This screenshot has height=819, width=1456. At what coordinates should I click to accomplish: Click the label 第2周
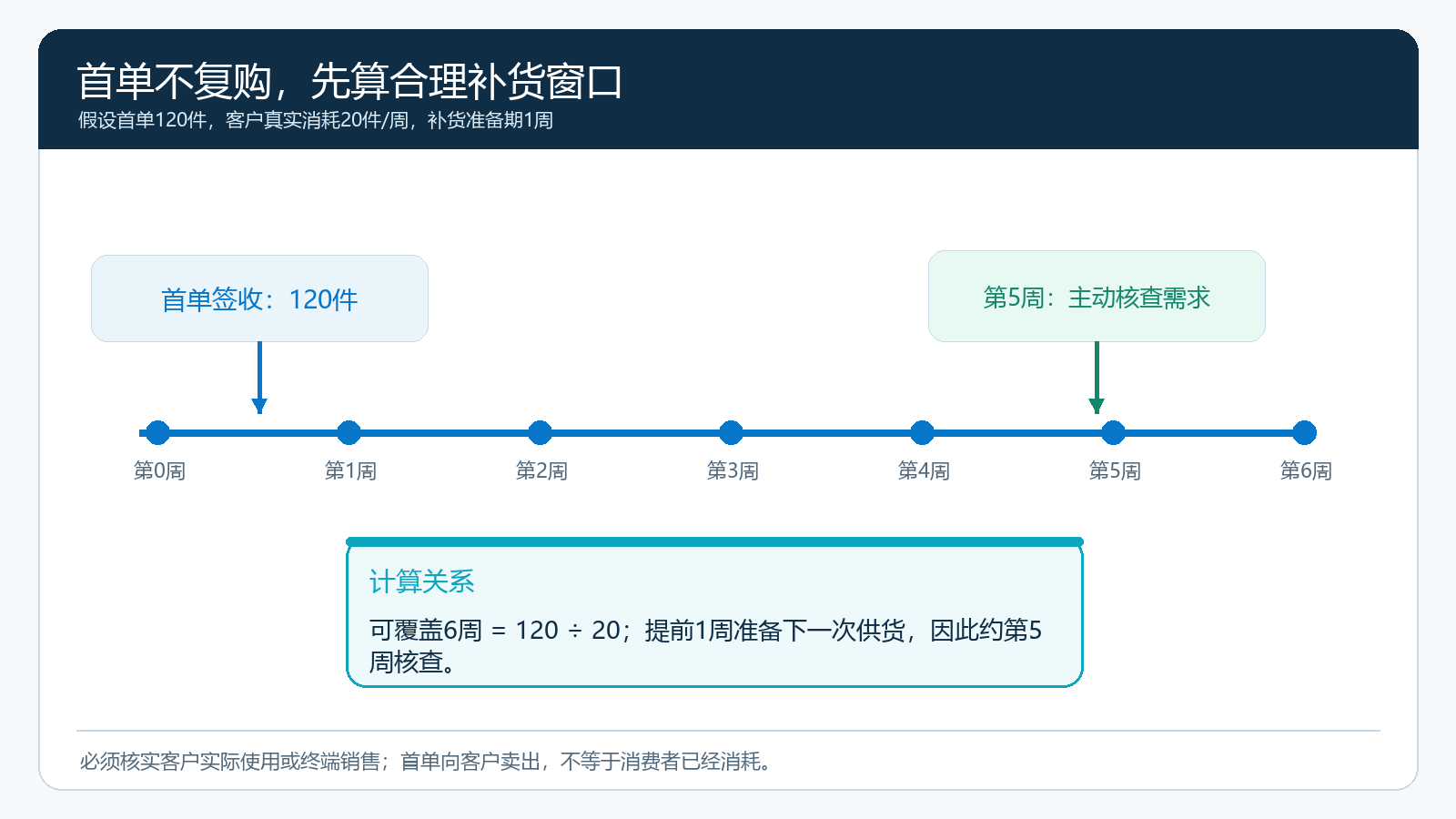click(541, 470)
